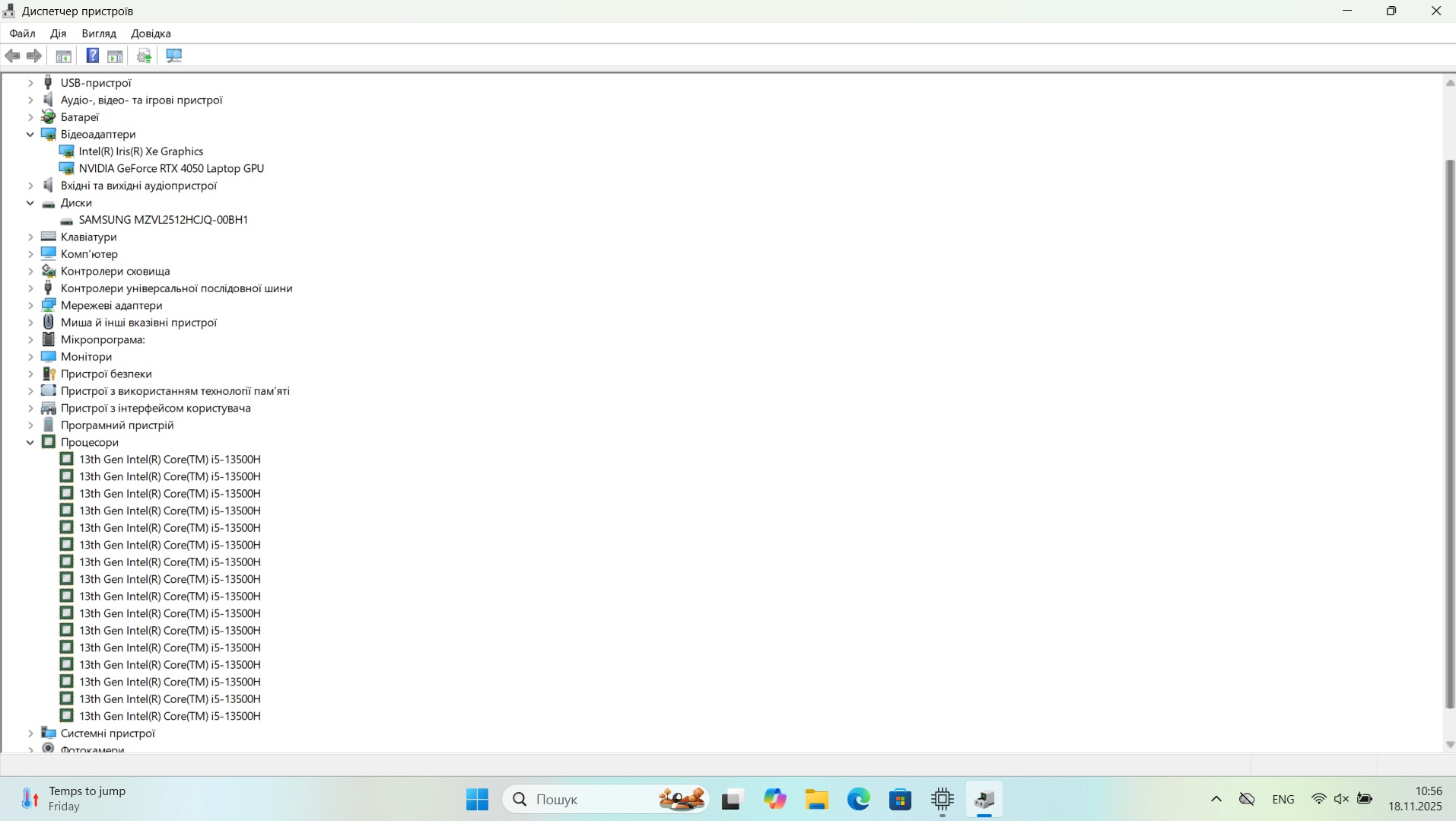Click the vertical scrollbar down arrow
Image resolution: width=1456 pixels, height=821 pixels.
click(1449, 745)
